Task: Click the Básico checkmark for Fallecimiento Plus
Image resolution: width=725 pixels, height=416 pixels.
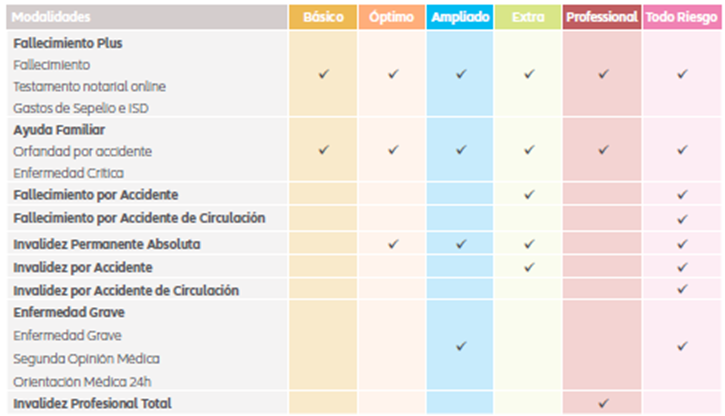Action: click(x=322, y=74)
